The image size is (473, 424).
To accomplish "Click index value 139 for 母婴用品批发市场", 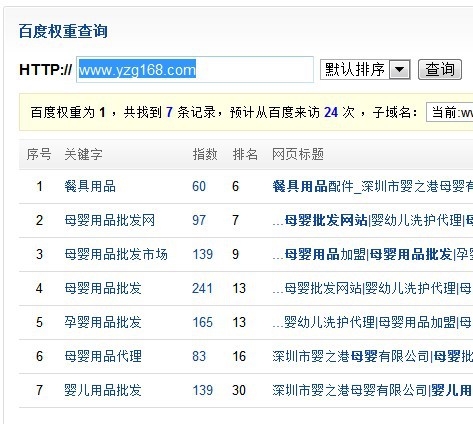I will [x=203, y=254].
